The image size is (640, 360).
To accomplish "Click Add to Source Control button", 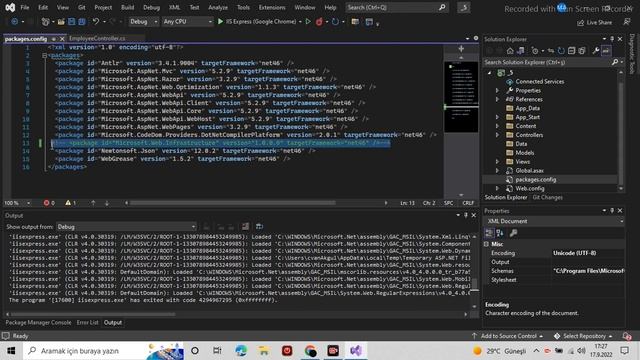I will (x=508, y=336).
